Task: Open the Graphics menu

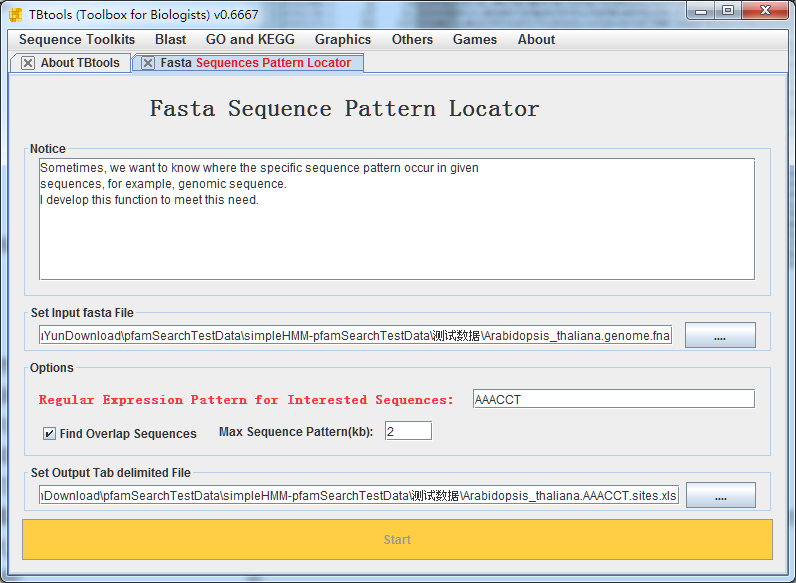Action: click(x=343, y=40)
